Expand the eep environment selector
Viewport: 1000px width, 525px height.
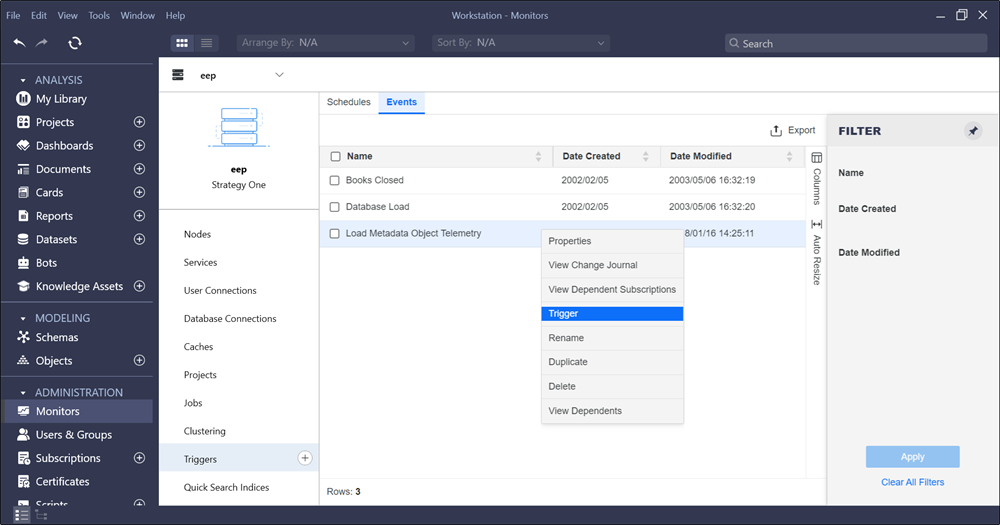pos(279,75)
